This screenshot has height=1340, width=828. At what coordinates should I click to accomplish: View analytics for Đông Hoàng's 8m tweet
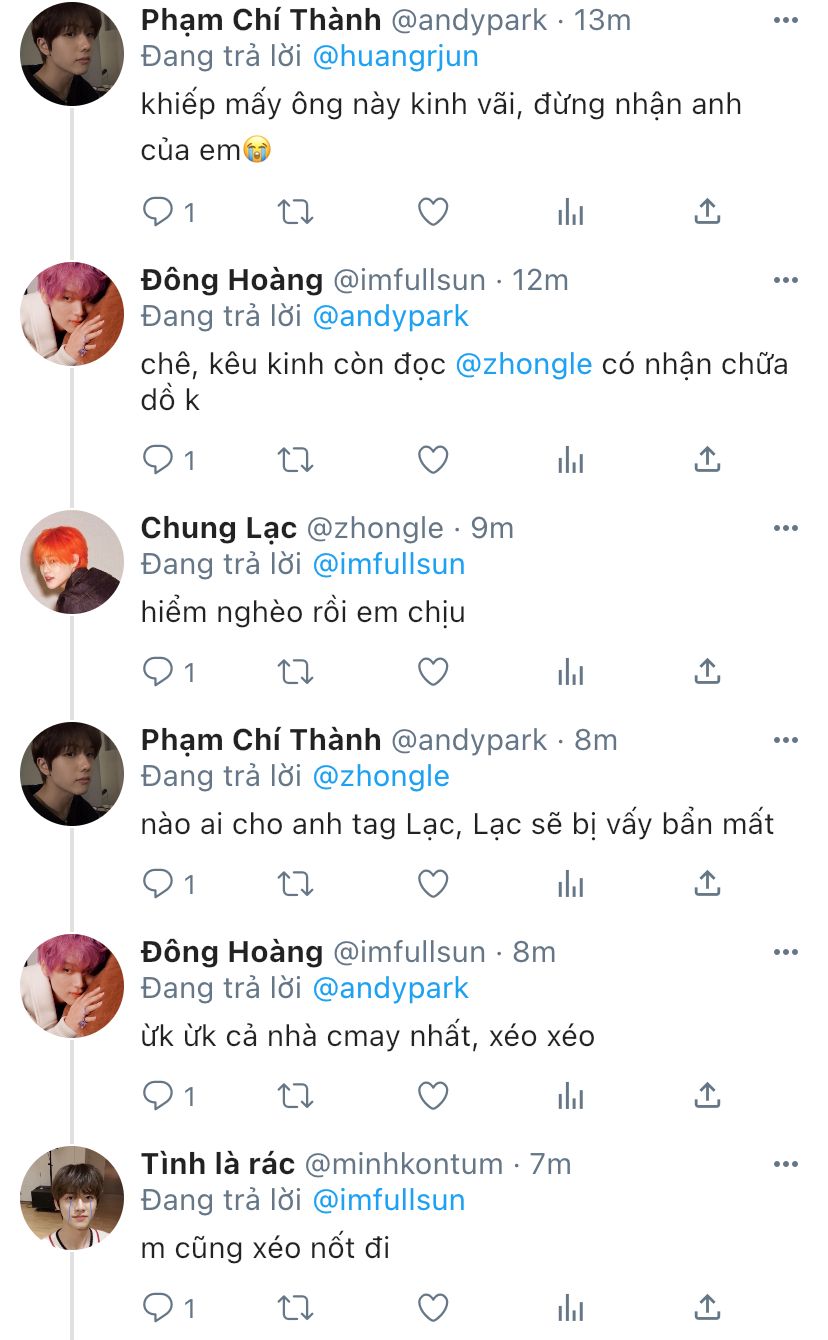pos(570,1096)
